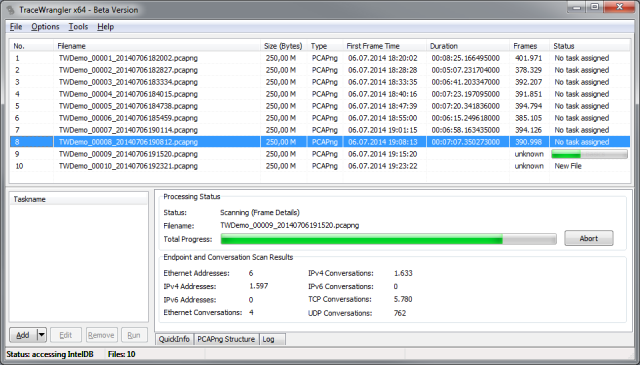Click duration 00:06:41.203347000
Screen dimensions: 640x365
point(466,82)
